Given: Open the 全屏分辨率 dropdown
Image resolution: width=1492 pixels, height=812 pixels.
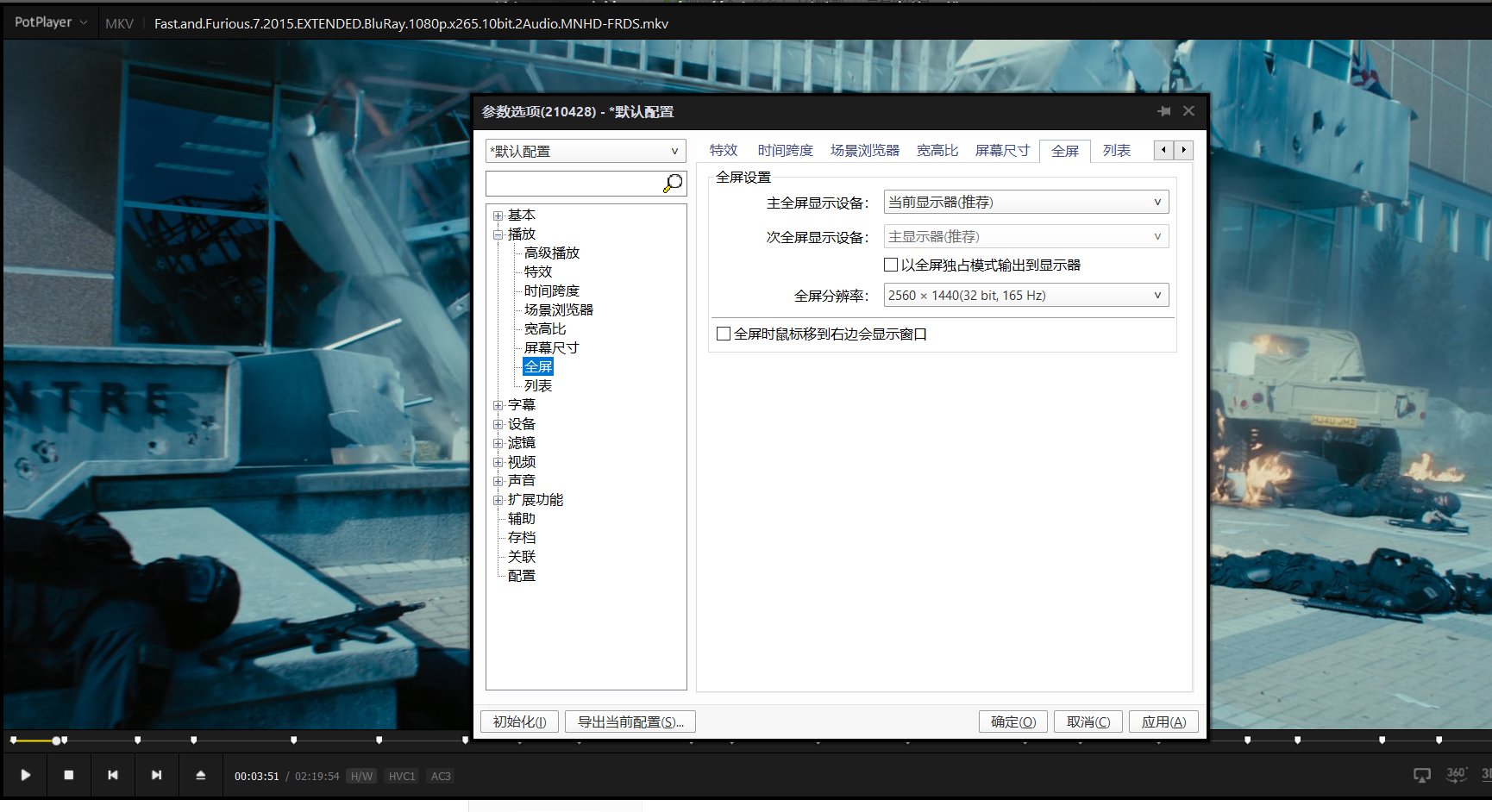Looking at the screenshot, I should tap(1026, 295).
